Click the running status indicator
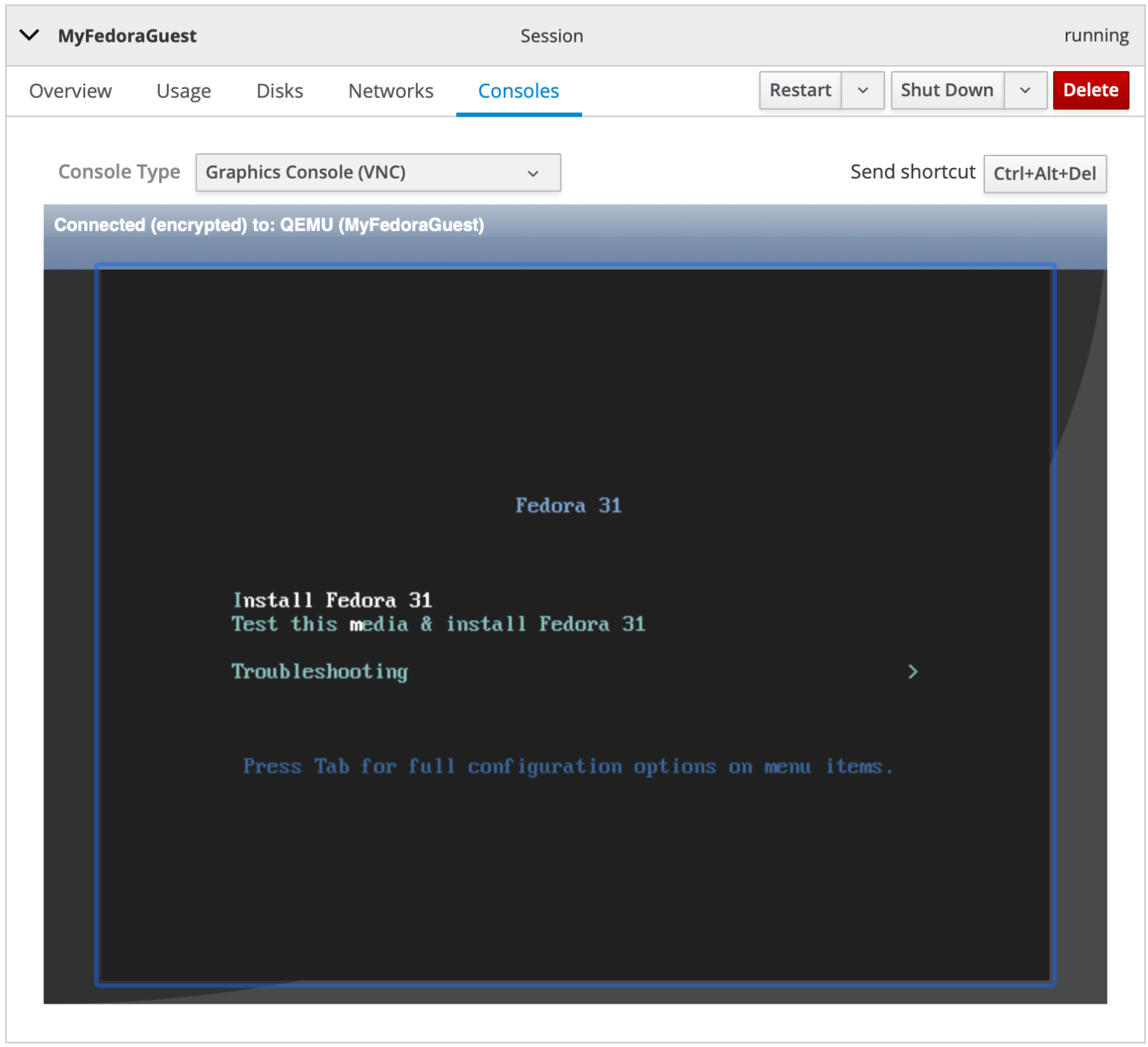This screenshot has height=1047, width=1148. click(x=1096, y=34)
